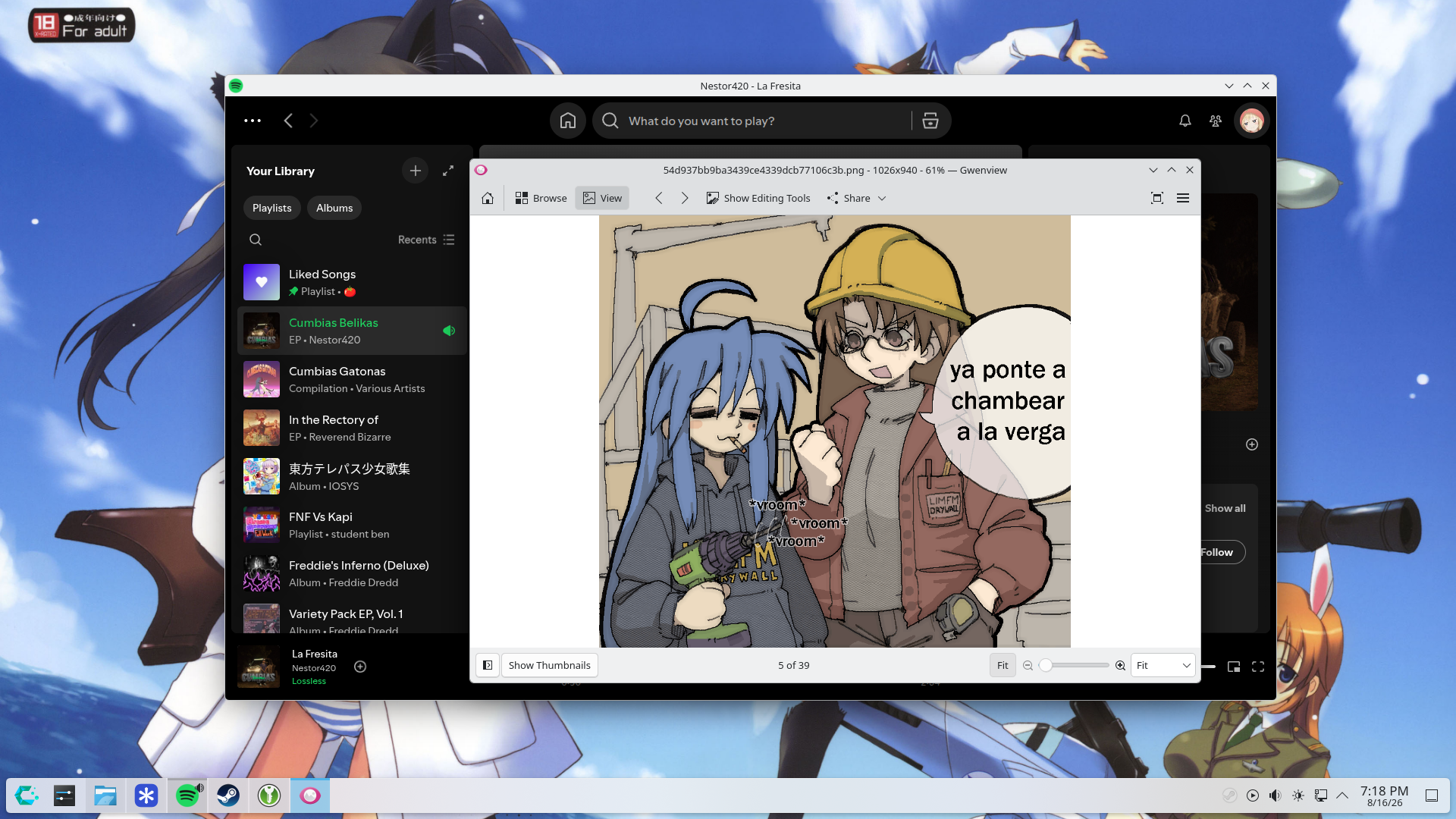Image resolution: width=1456 pixels, height=819 pixels.
Task: Open Freddie's Inferno (Deluxe) album
Action: (x=353, y=573)
